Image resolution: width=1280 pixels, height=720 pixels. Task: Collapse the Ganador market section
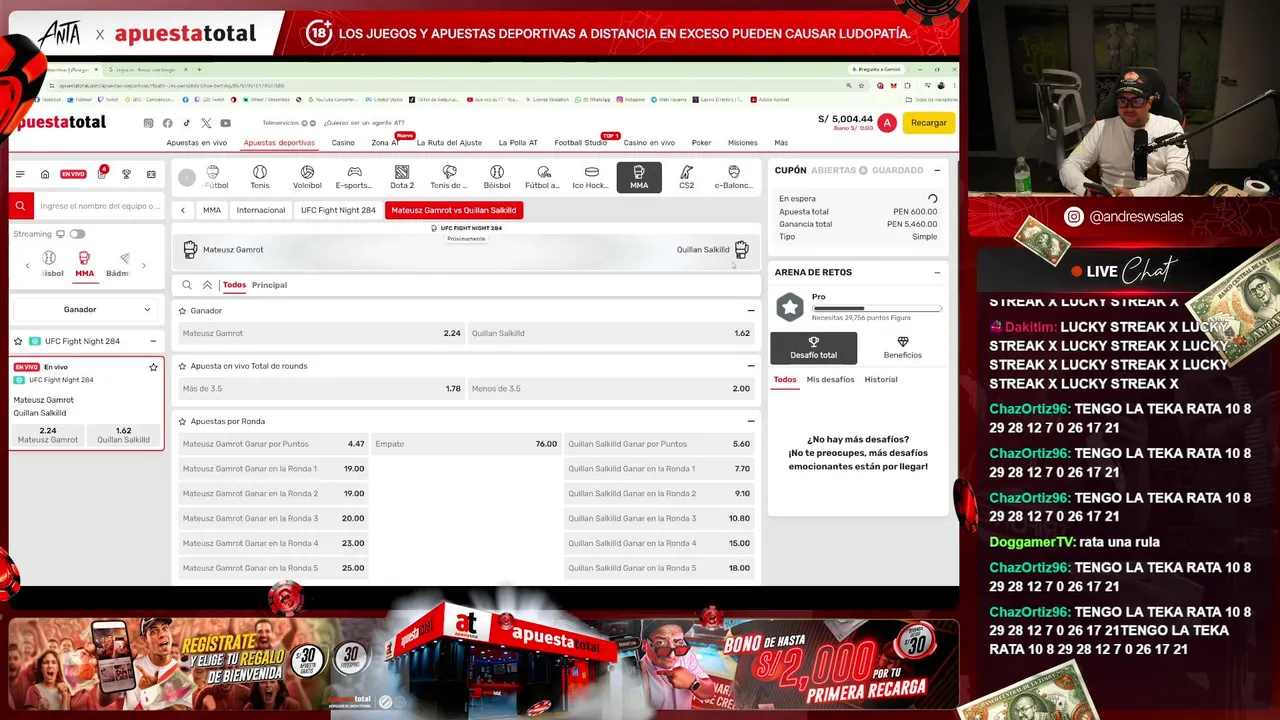pyautogui.click(x=751, y=311)
